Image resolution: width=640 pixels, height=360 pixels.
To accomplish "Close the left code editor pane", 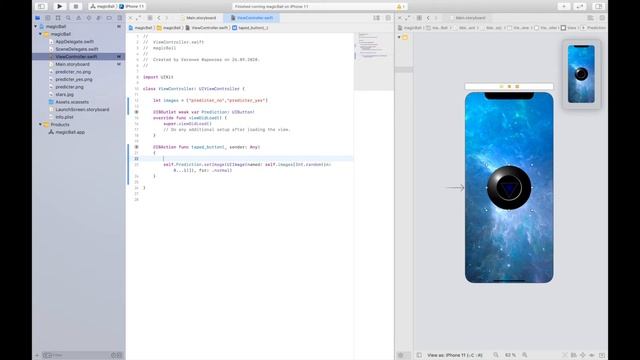I will pyautogui.click(x=131, y=18).
